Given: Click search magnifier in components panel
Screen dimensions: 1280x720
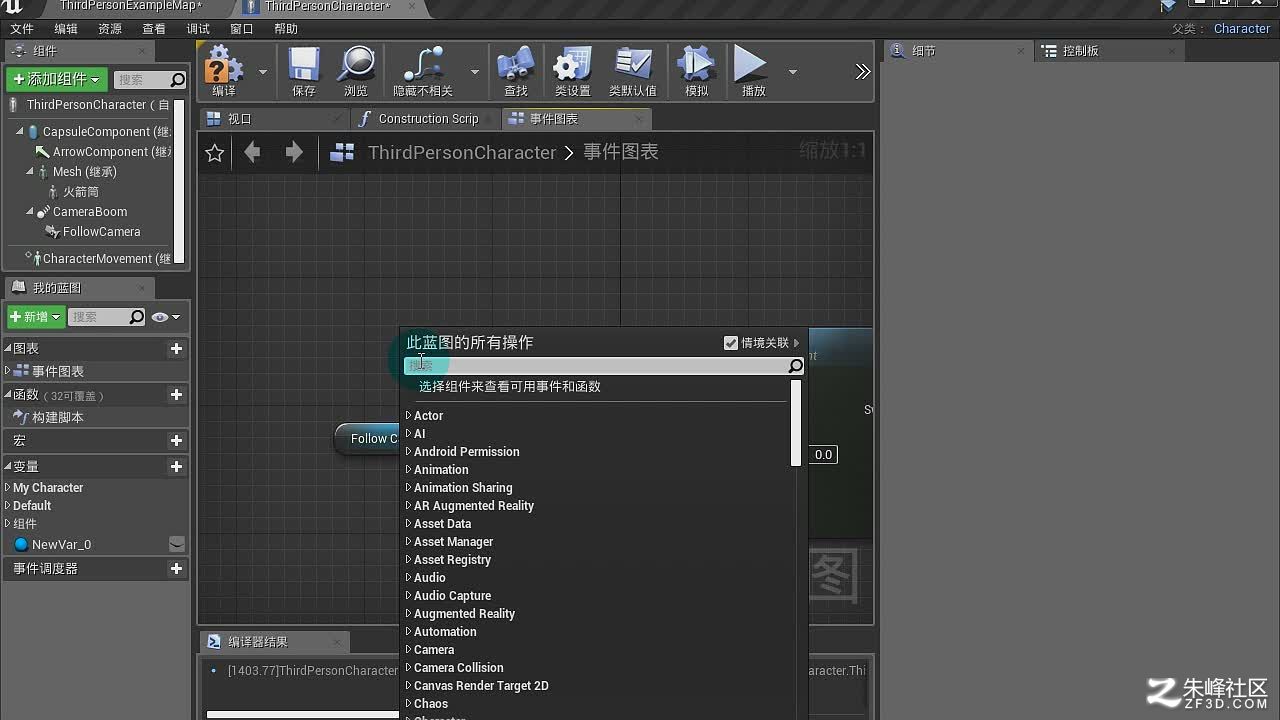Looking at the screenshot, I should click(x=178, y=80).
